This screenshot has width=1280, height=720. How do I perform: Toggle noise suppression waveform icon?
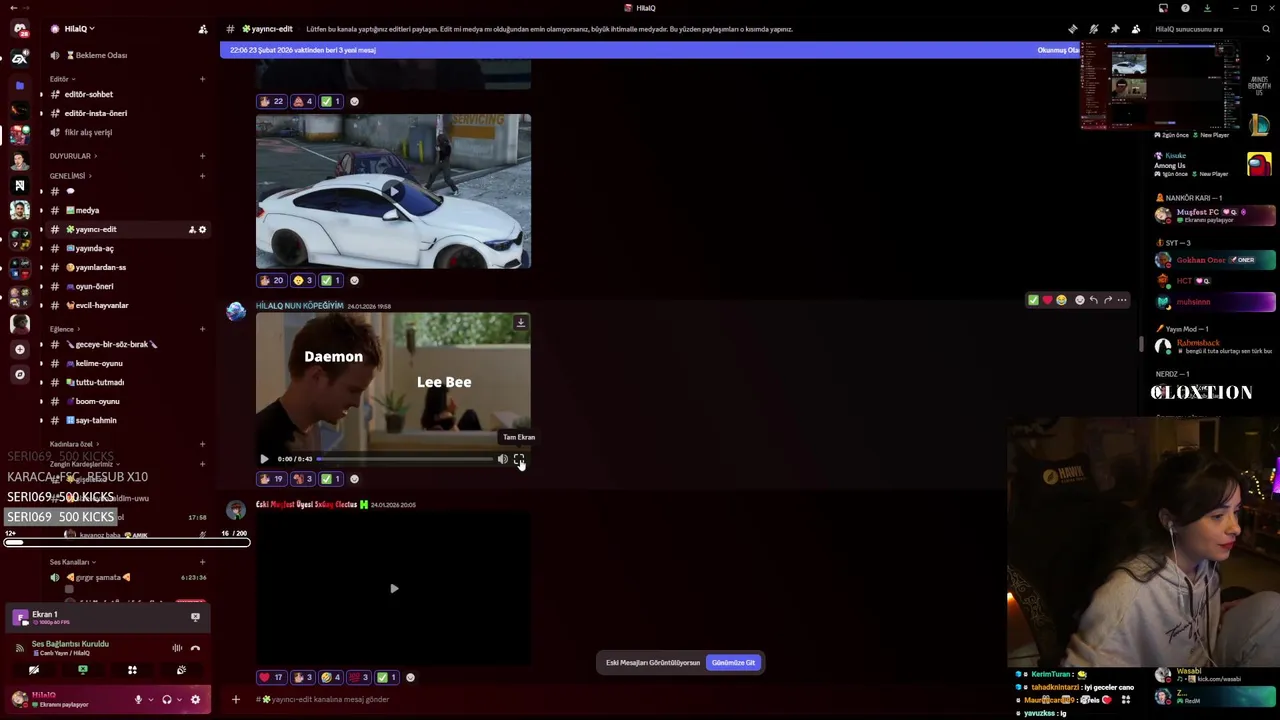177,648
